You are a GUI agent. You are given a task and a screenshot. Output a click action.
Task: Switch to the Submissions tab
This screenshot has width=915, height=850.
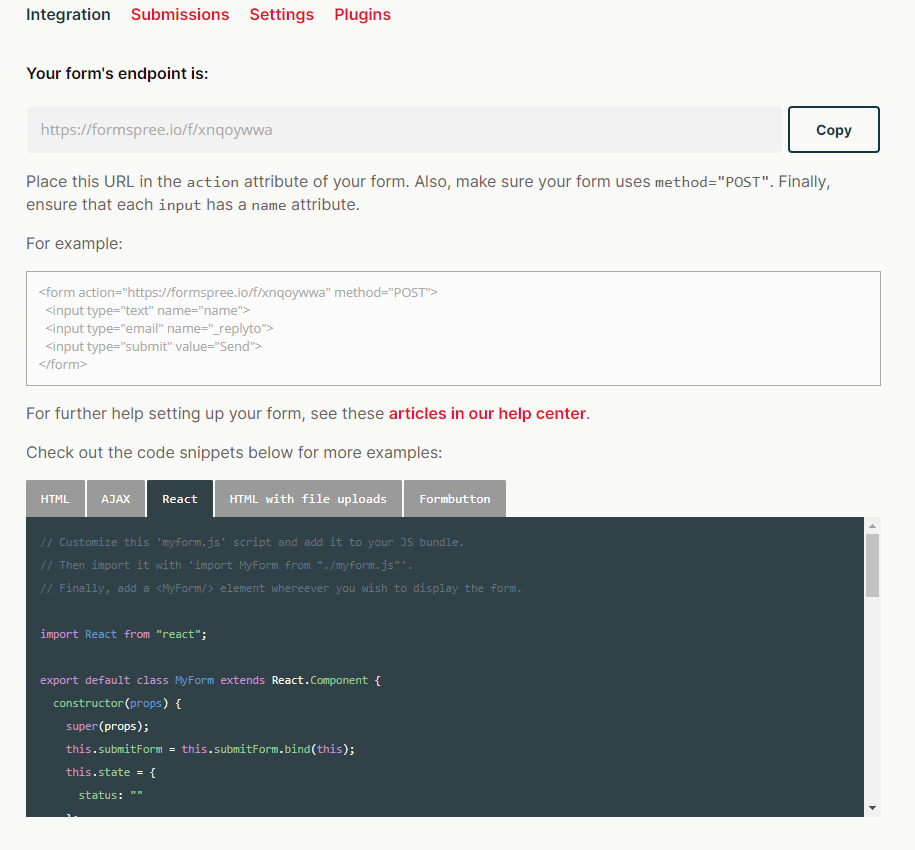tap(180, 15)
